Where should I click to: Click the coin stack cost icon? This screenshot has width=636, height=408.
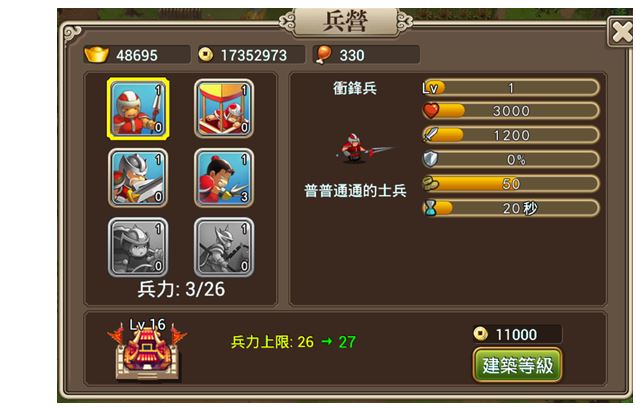coord(431,183)
